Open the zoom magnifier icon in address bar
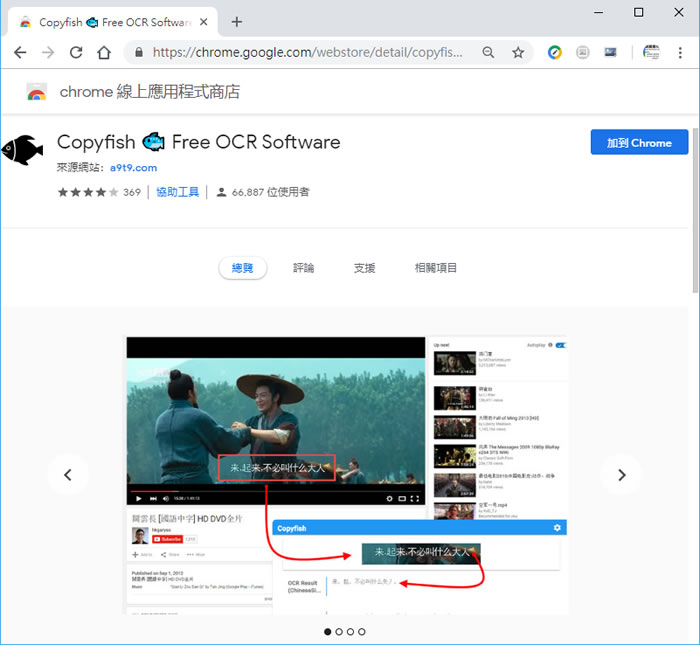The image size is (700, 646). (x=488, y=53)
